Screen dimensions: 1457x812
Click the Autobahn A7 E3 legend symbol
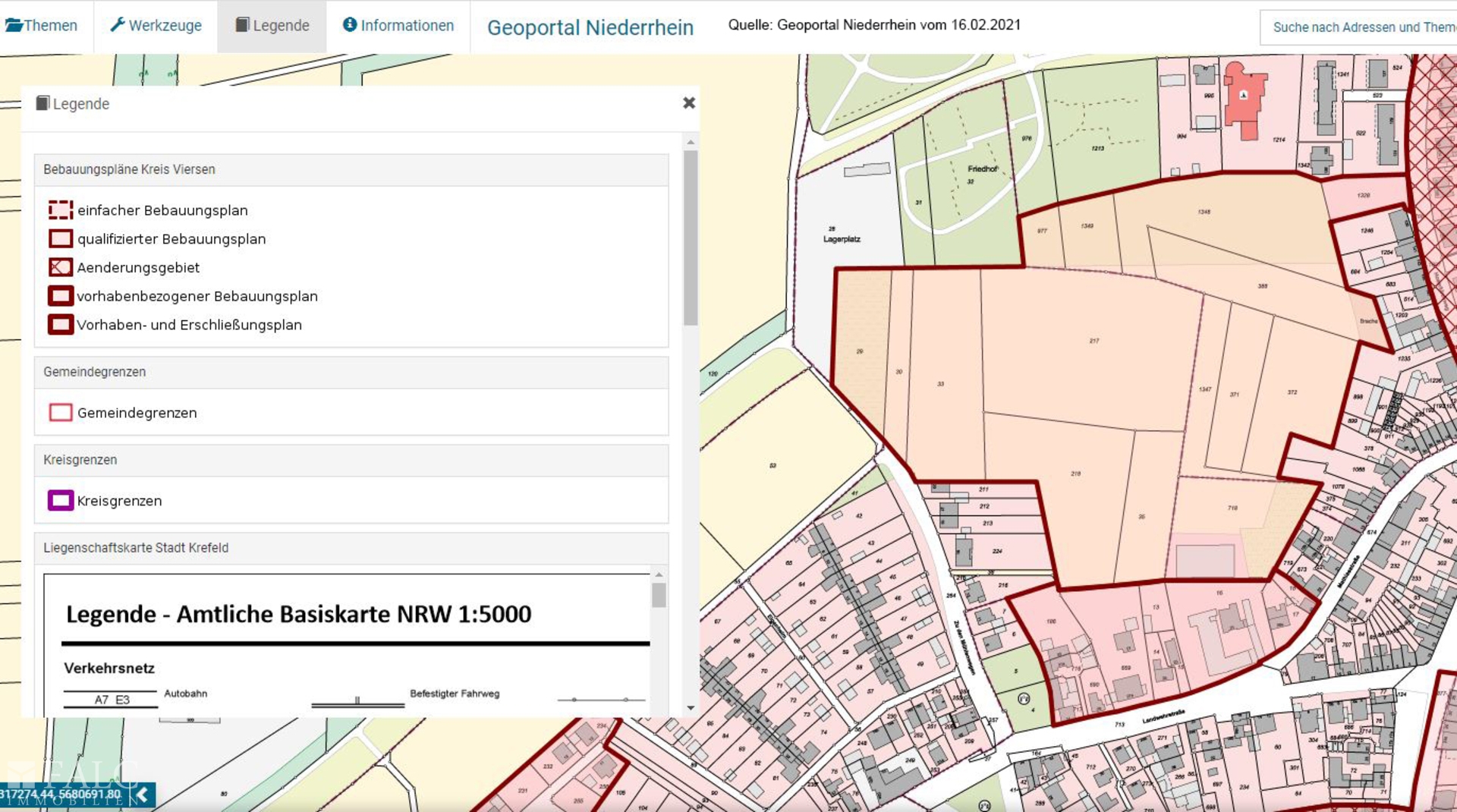(x=111, y=700)
